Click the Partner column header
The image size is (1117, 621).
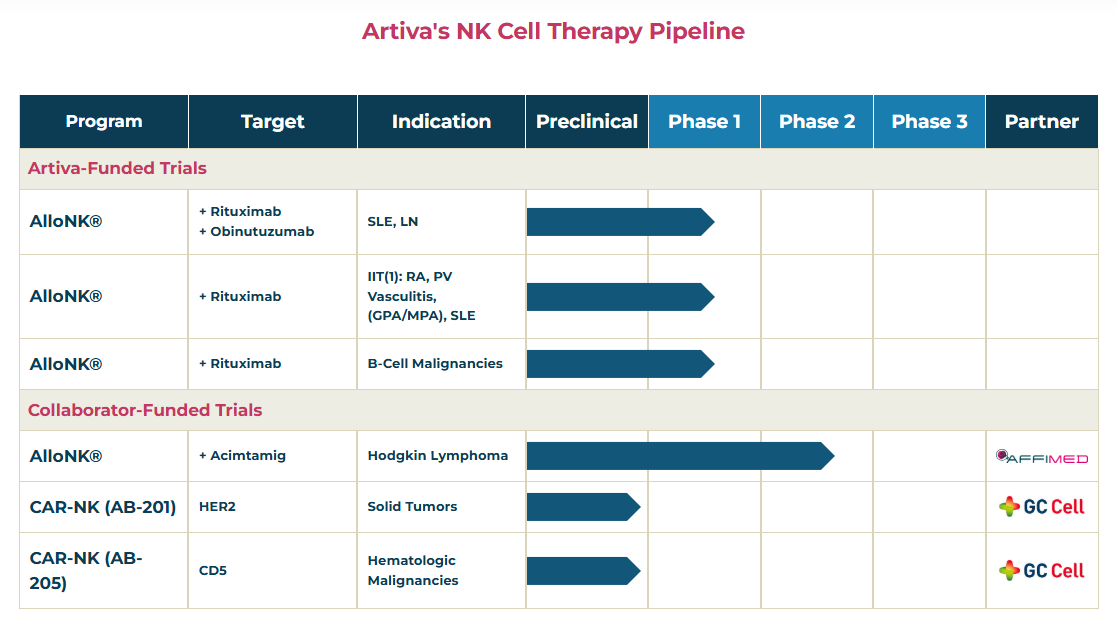tap(1041, 122)
